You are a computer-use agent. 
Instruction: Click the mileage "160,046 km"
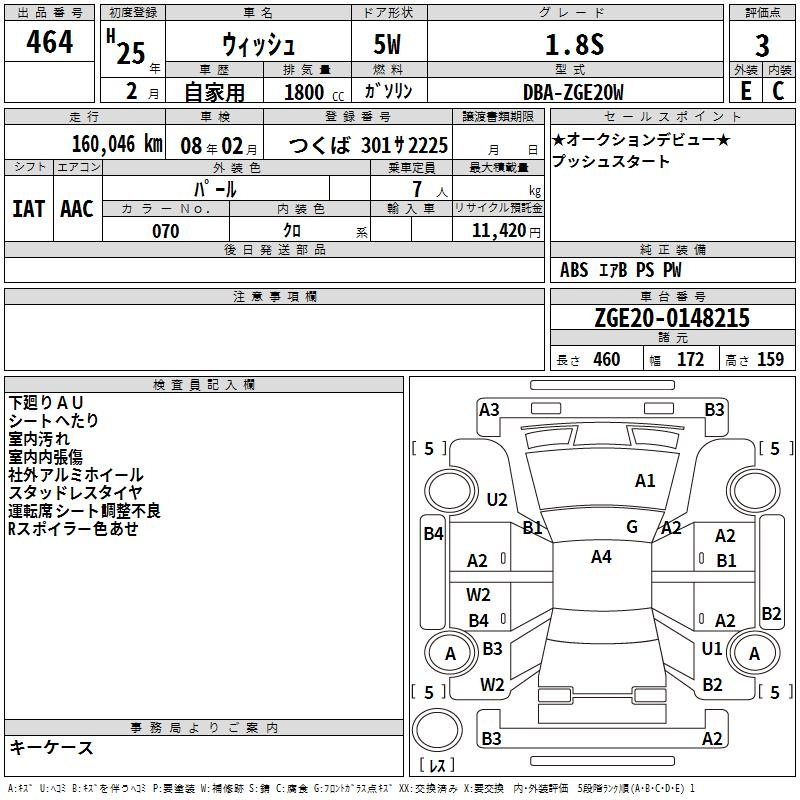(117, 144)
